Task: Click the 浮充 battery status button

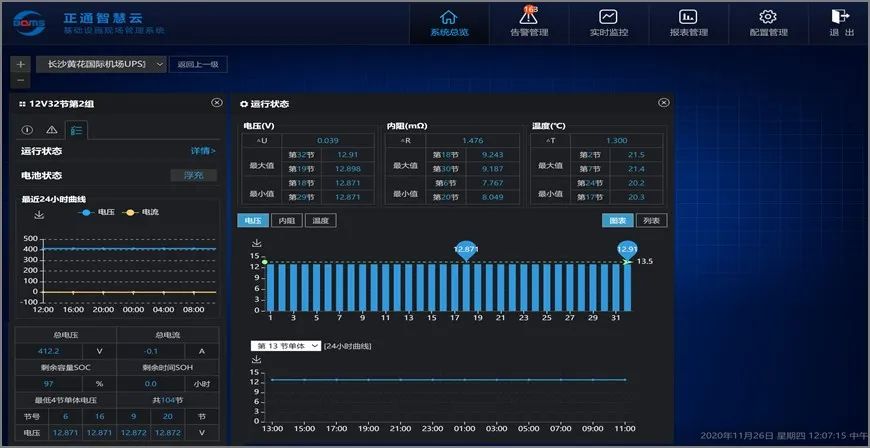Action: 194,175
